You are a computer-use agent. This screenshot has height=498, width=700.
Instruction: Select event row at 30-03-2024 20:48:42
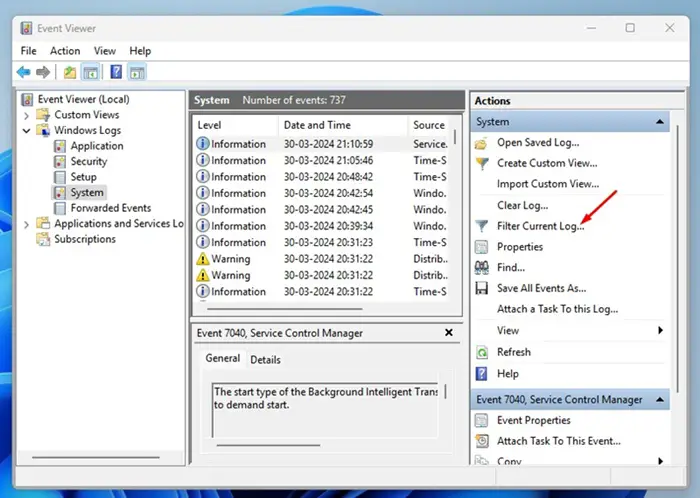point(321,177)
